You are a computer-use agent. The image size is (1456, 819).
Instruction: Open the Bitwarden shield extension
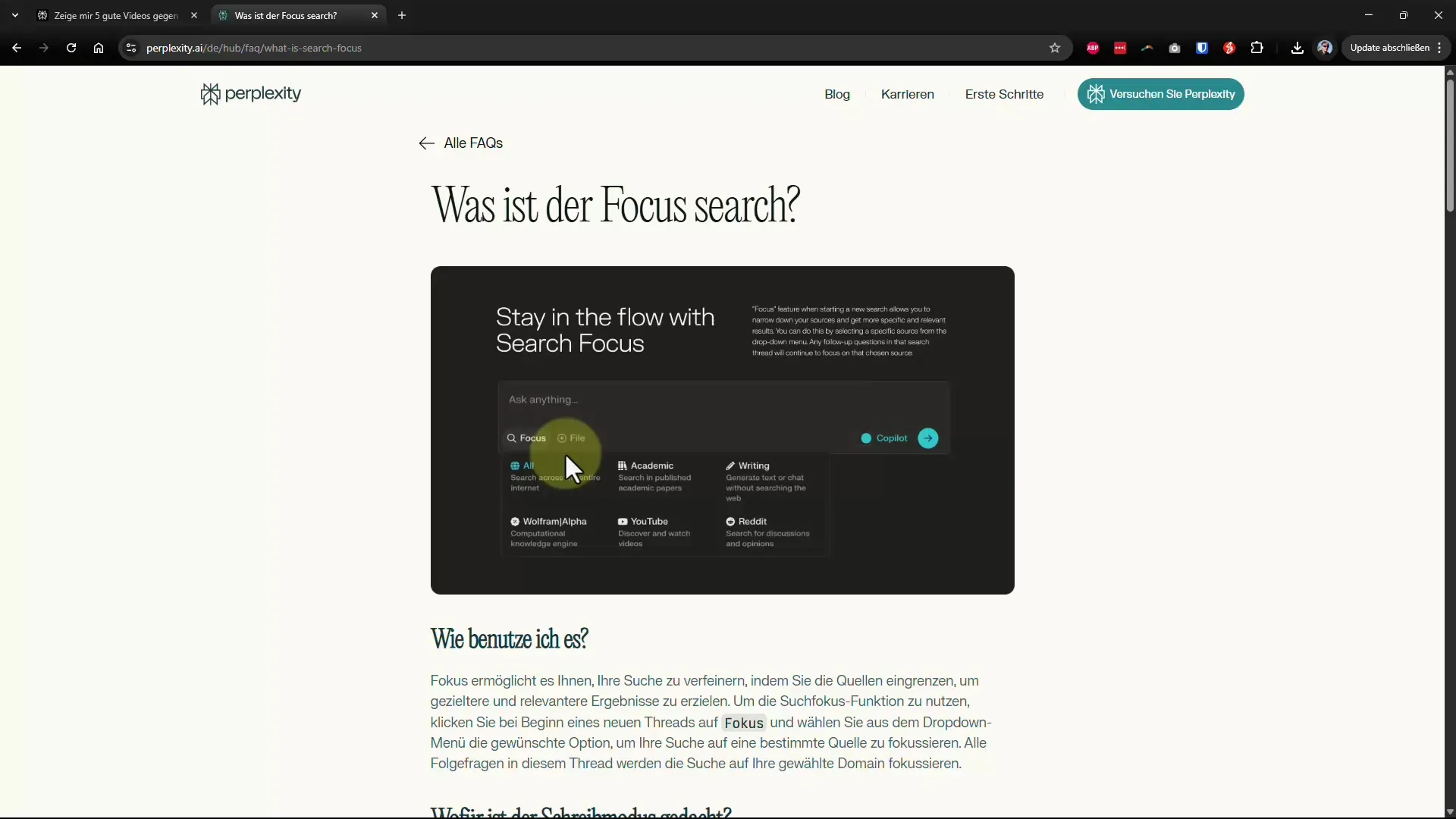1202,48
